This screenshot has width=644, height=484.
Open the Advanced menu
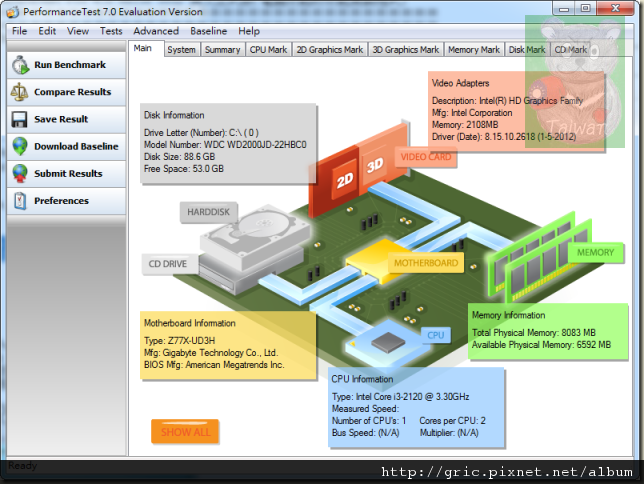(x=156, y=31)
